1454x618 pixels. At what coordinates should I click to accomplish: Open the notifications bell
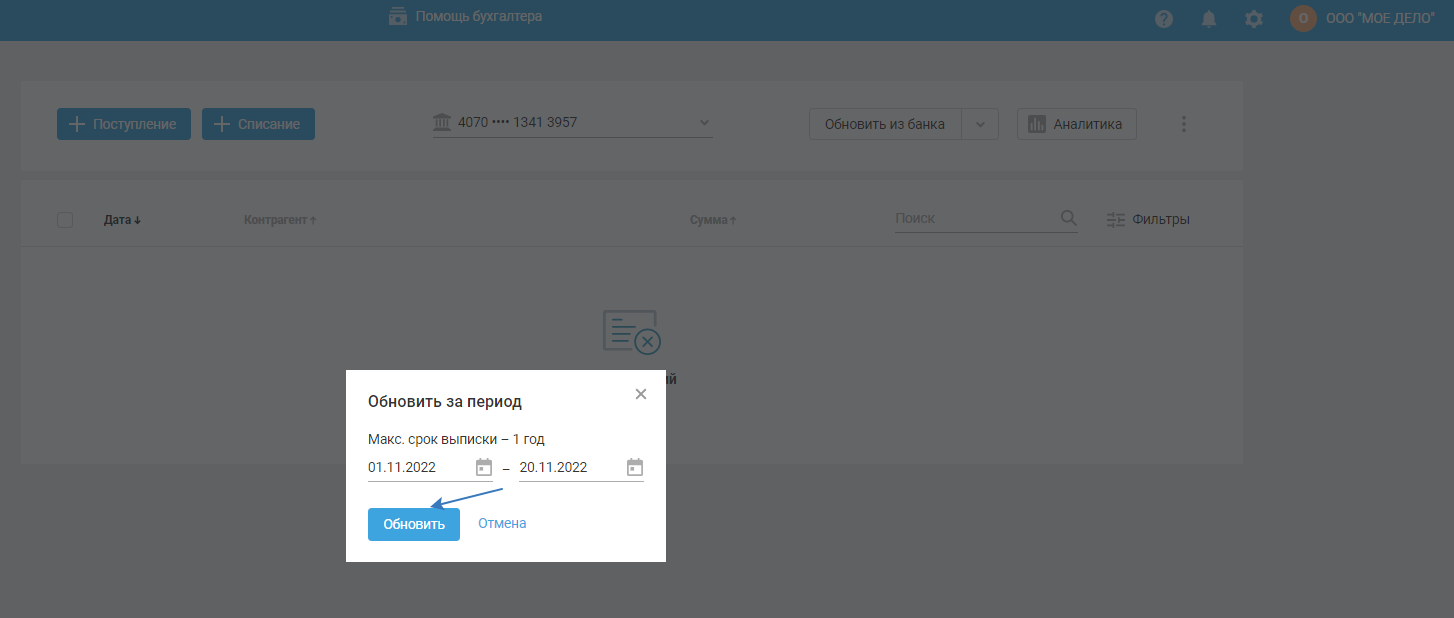[x=1209, y=19]
